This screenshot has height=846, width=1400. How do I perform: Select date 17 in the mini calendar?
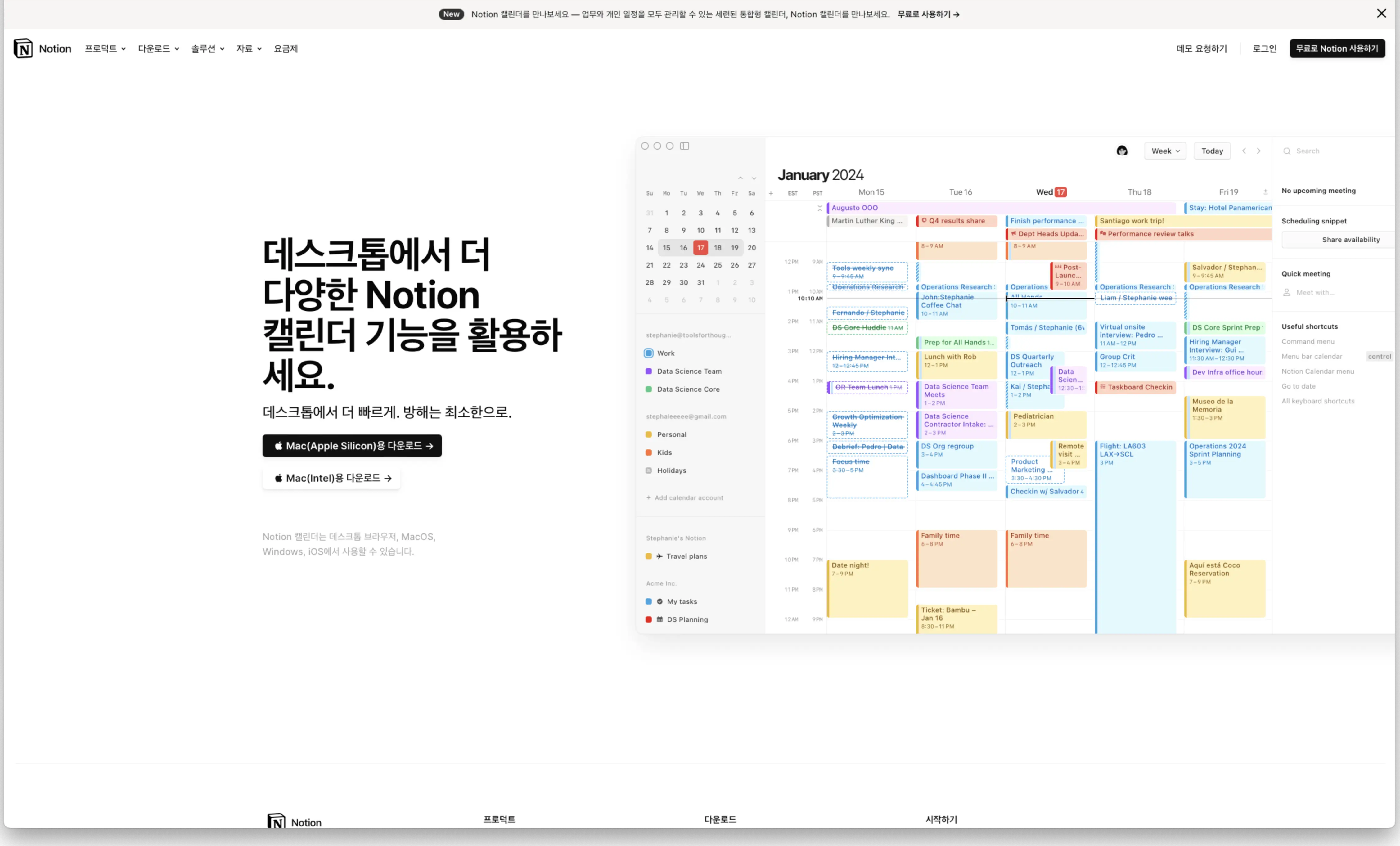tap(700, 248)
